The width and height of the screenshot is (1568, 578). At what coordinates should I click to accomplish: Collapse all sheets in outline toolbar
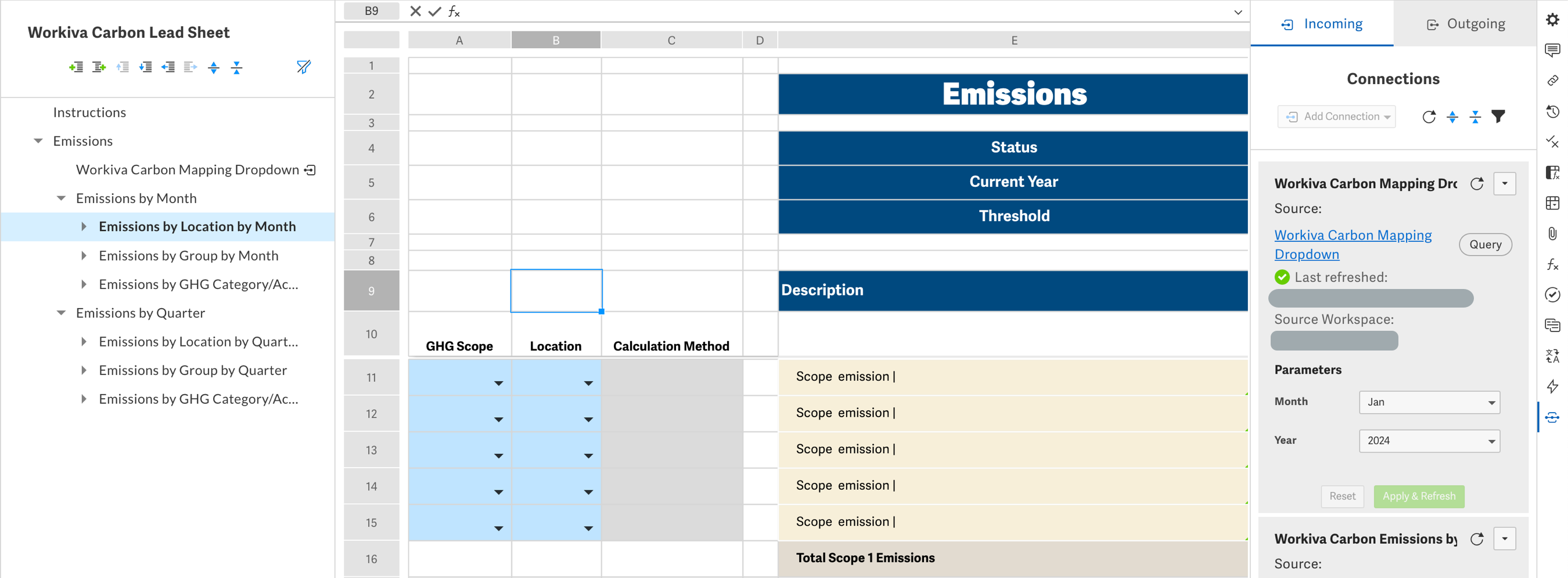tap(237, 67)
